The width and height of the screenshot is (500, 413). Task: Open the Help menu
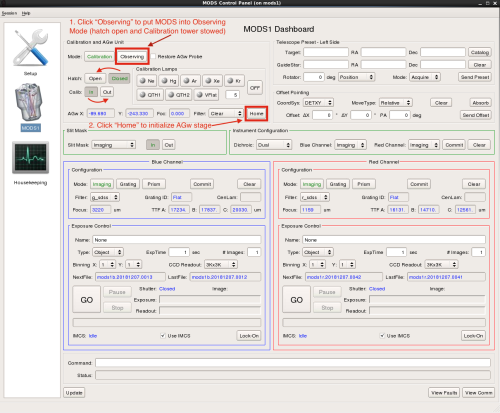click(26, 13)
